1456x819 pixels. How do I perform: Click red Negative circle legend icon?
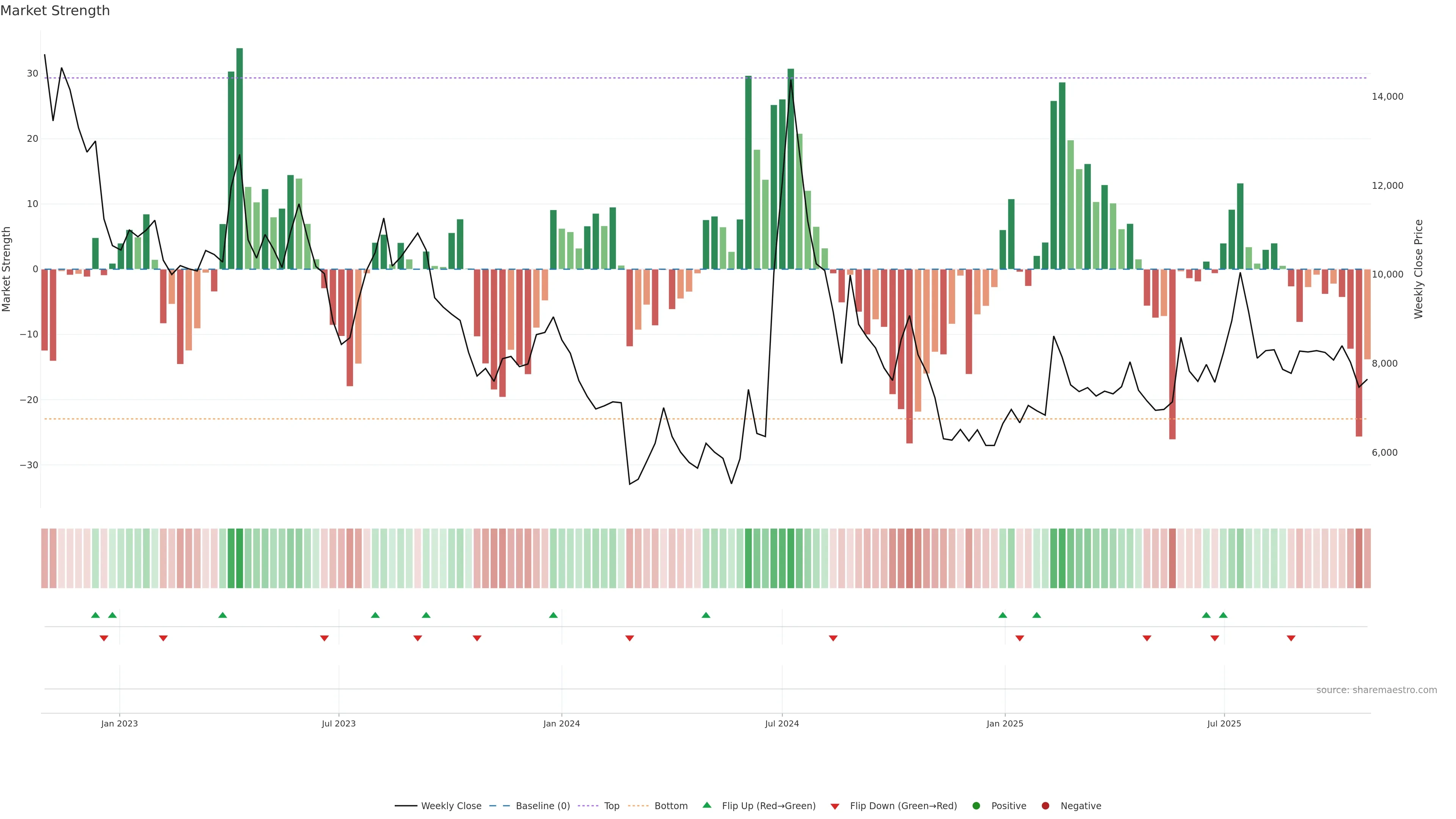1045,806
